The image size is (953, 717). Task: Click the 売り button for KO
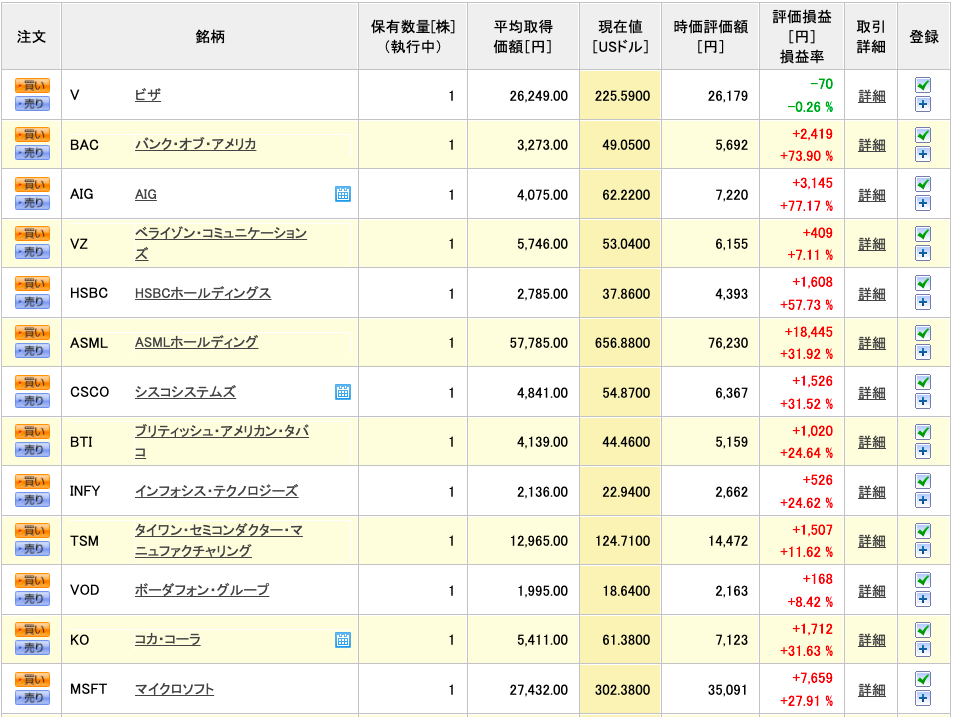tap(32, 648)
